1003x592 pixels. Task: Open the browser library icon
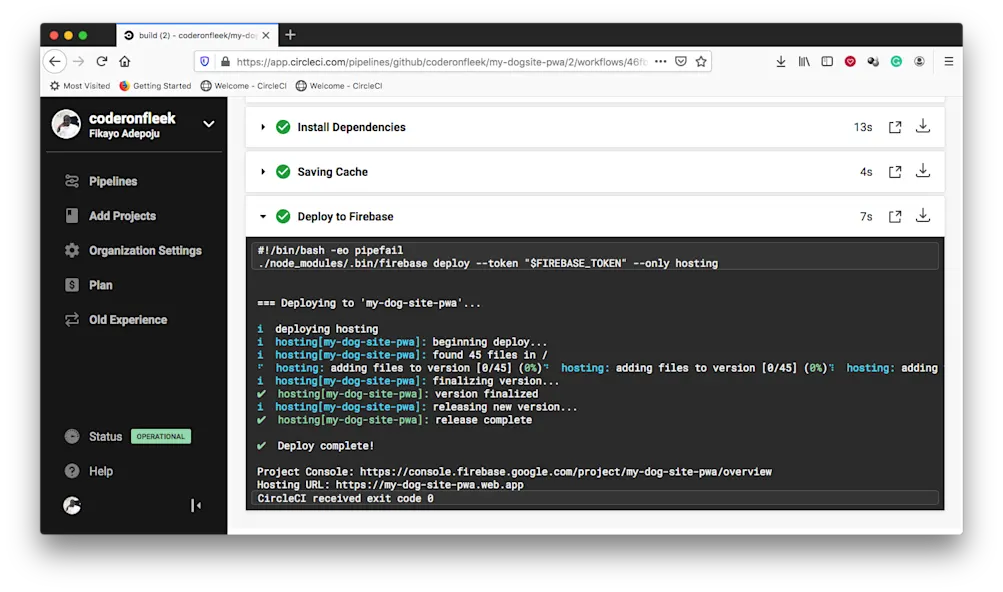(x=804, y=61)
